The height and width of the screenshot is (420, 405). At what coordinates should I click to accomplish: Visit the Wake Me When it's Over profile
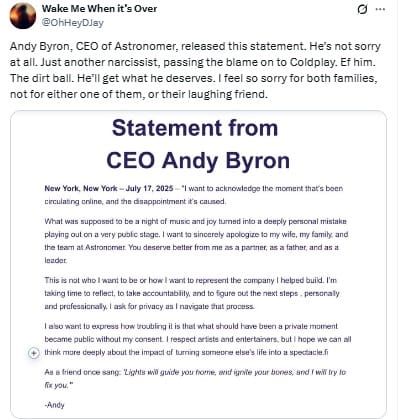pos(99,9)
